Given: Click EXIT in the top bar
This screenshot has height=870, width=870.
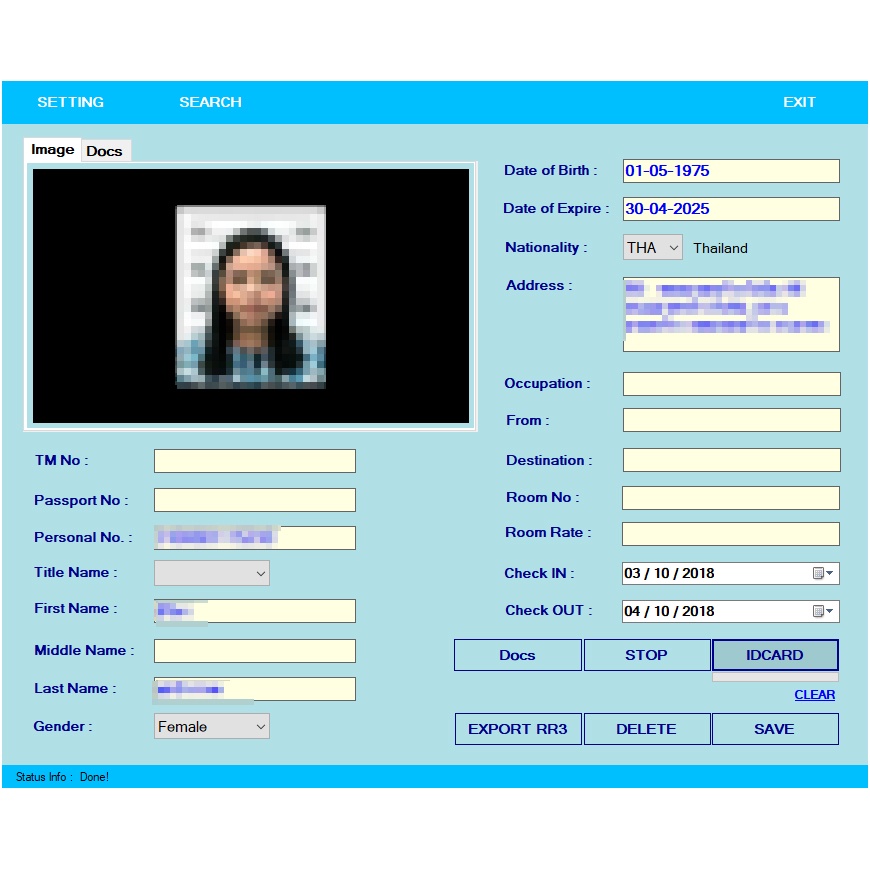Looking at the screenshot, I should point(798,101).
